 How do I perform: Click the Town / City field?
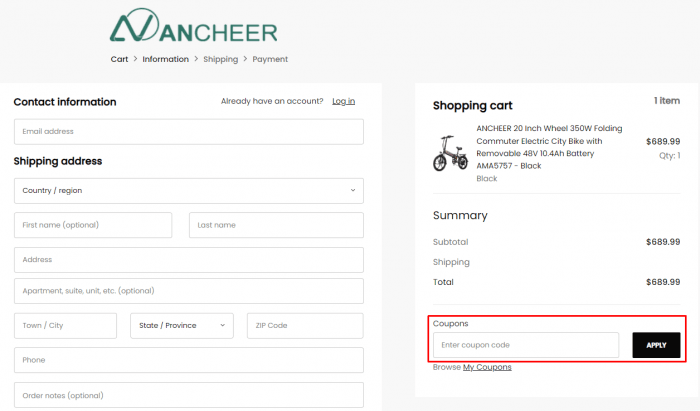point(66,326)
